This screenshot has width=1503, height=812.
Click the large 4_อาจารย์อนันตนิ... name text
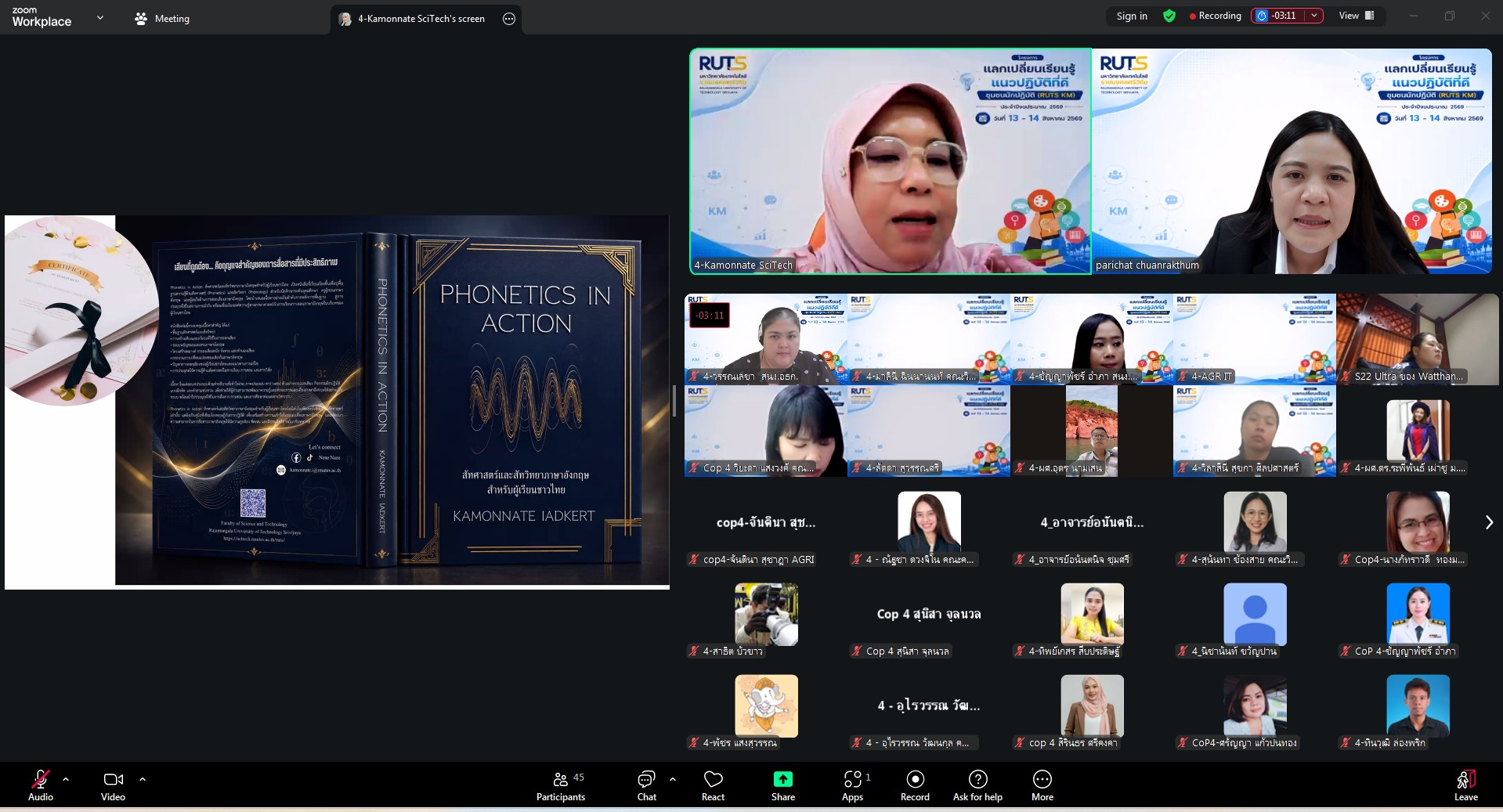(x=1092, y=522)
